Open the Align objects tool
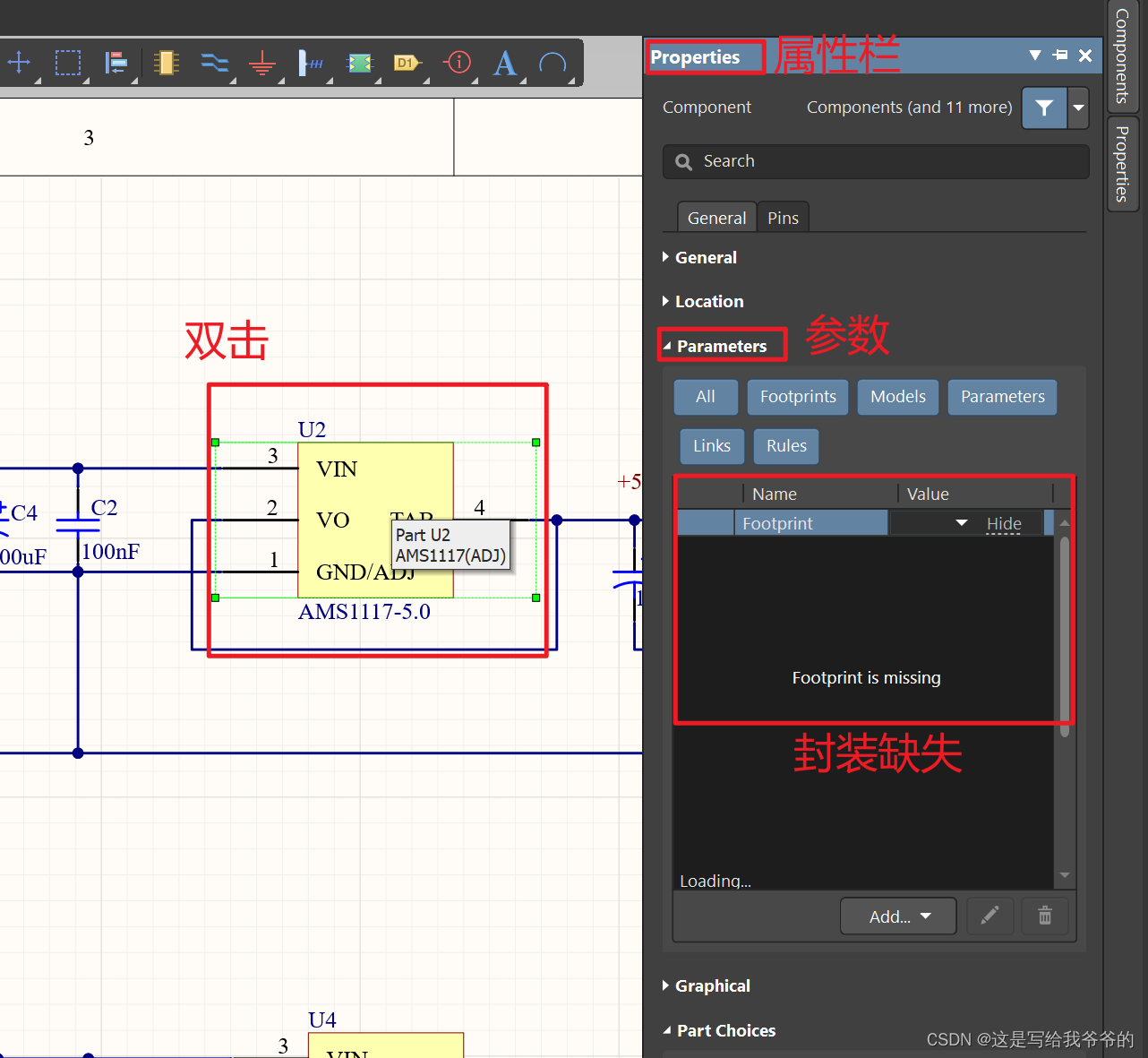The image size is (1148, 1058). pos(116,63)
